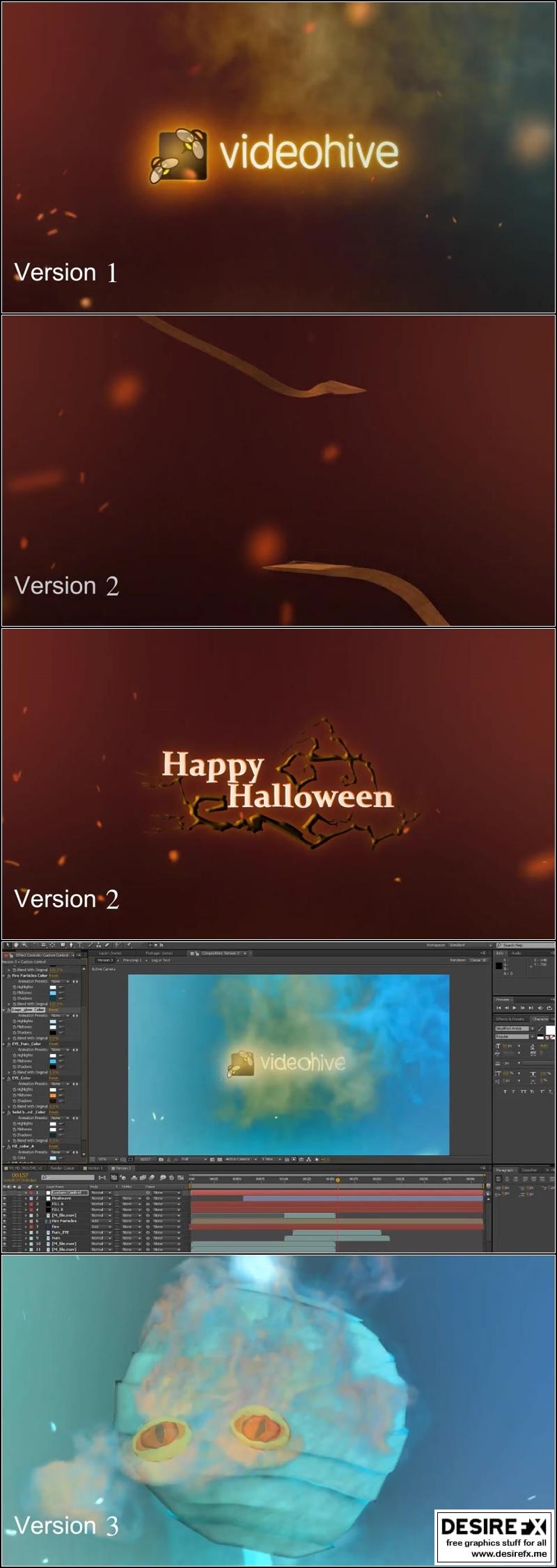Open the Workspace Standard dropdown
Image resolution: width=557 pixels, height=1568 pixels.
pos(471,945)
